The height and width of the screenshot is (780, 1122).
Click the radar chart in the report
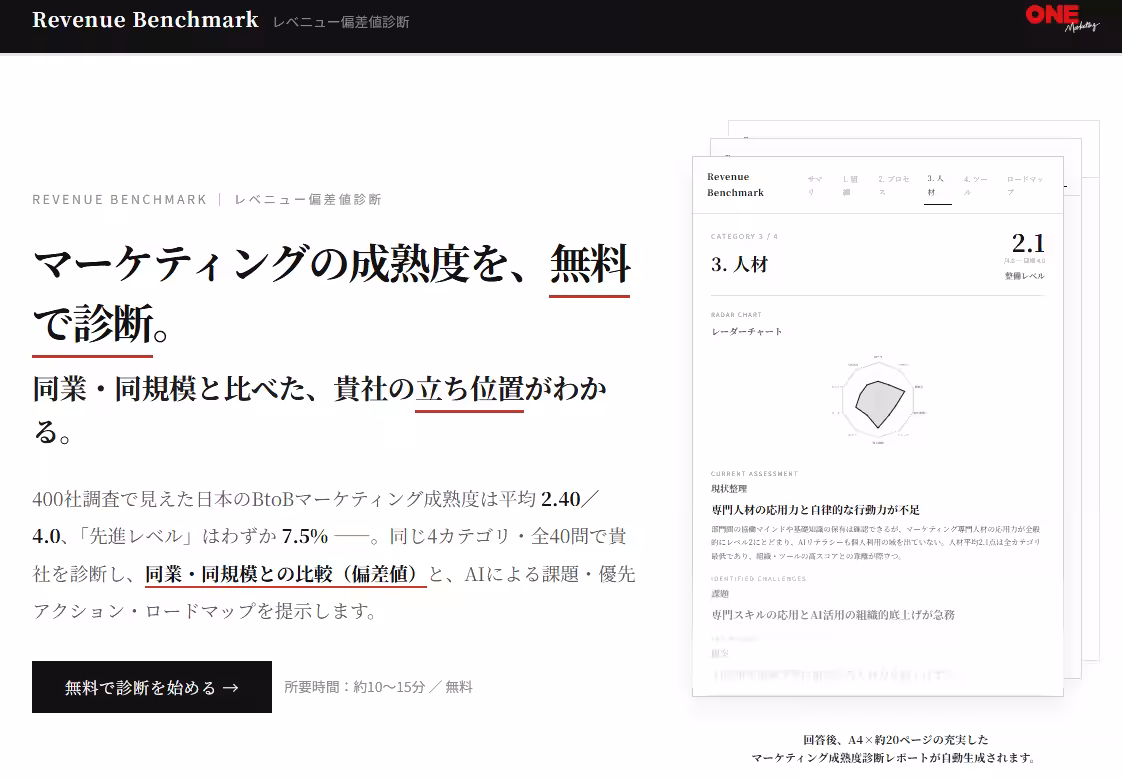tap(878, 399)
